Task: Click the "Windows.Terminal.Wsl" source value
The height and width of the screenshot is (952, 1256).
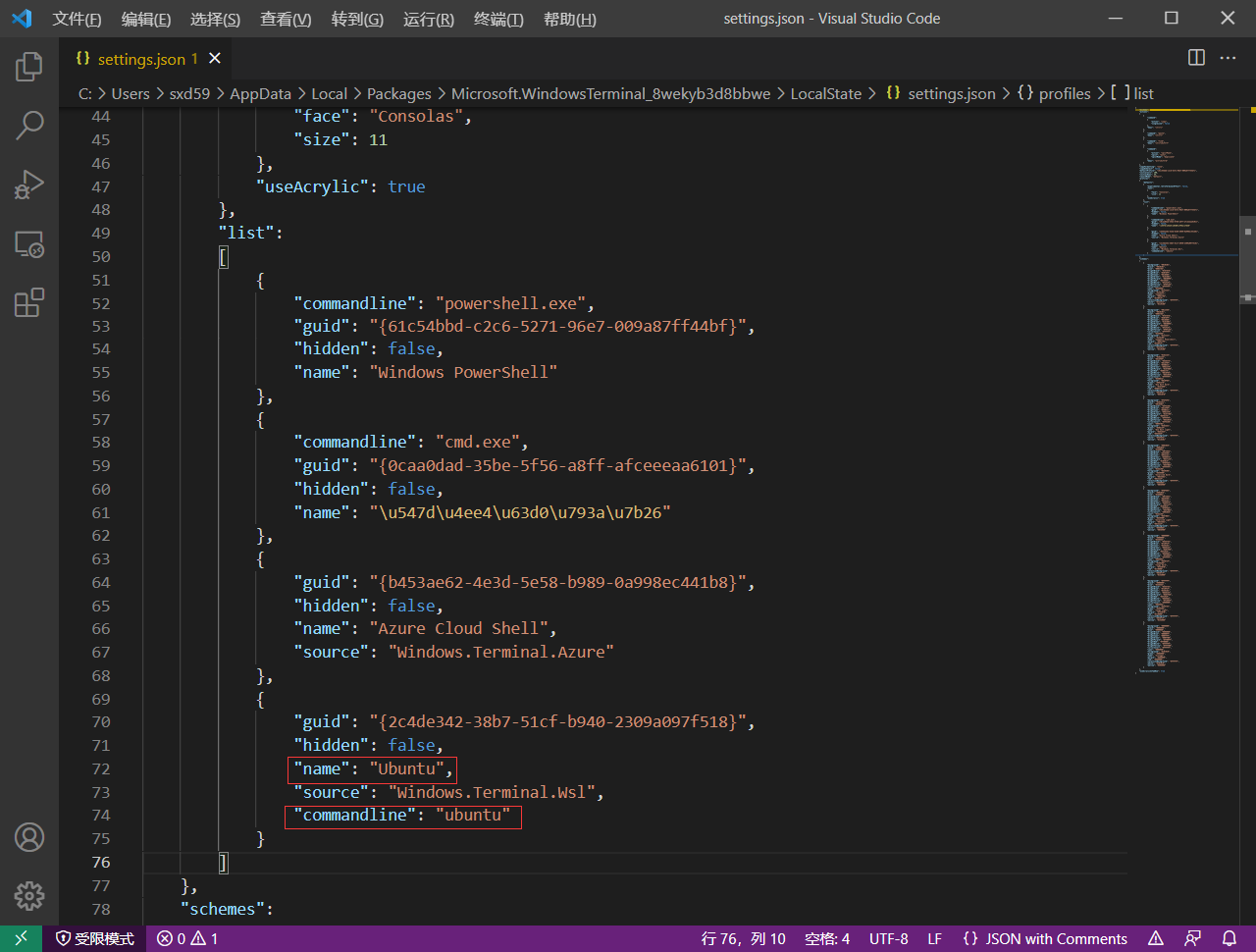Action: [x=492, y=792]
